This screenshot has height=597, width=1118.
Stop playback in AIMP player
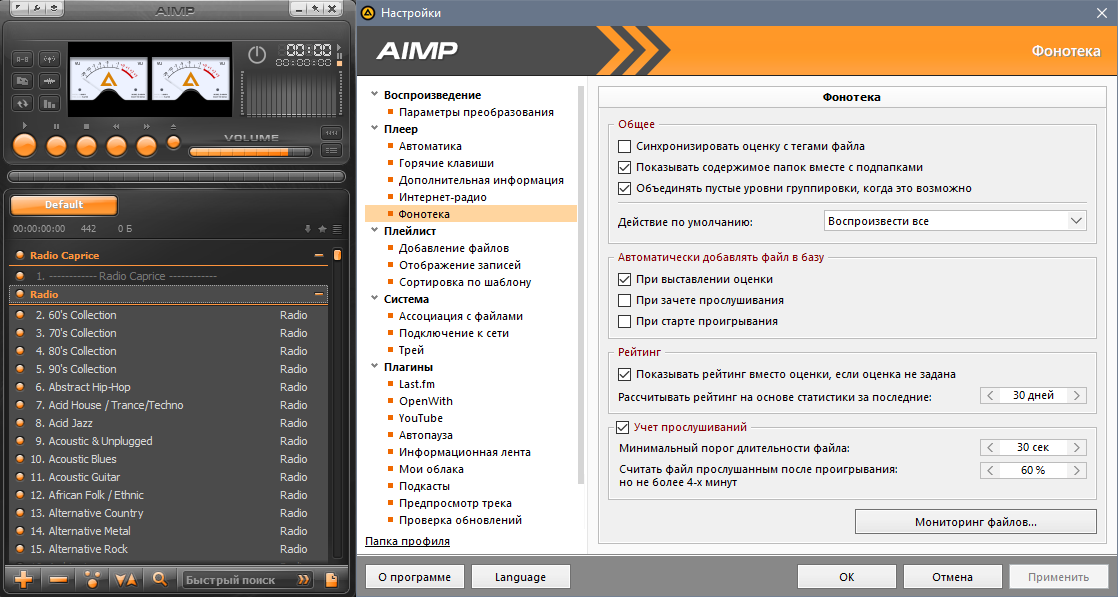(86, 146)
